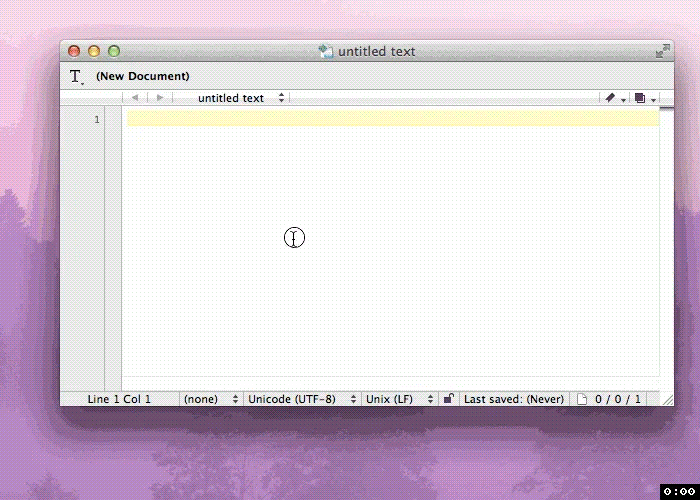Change line endings Unix (LF) popup
The image size is (700, 500).
pyautogui.click(x=399, y=399)
